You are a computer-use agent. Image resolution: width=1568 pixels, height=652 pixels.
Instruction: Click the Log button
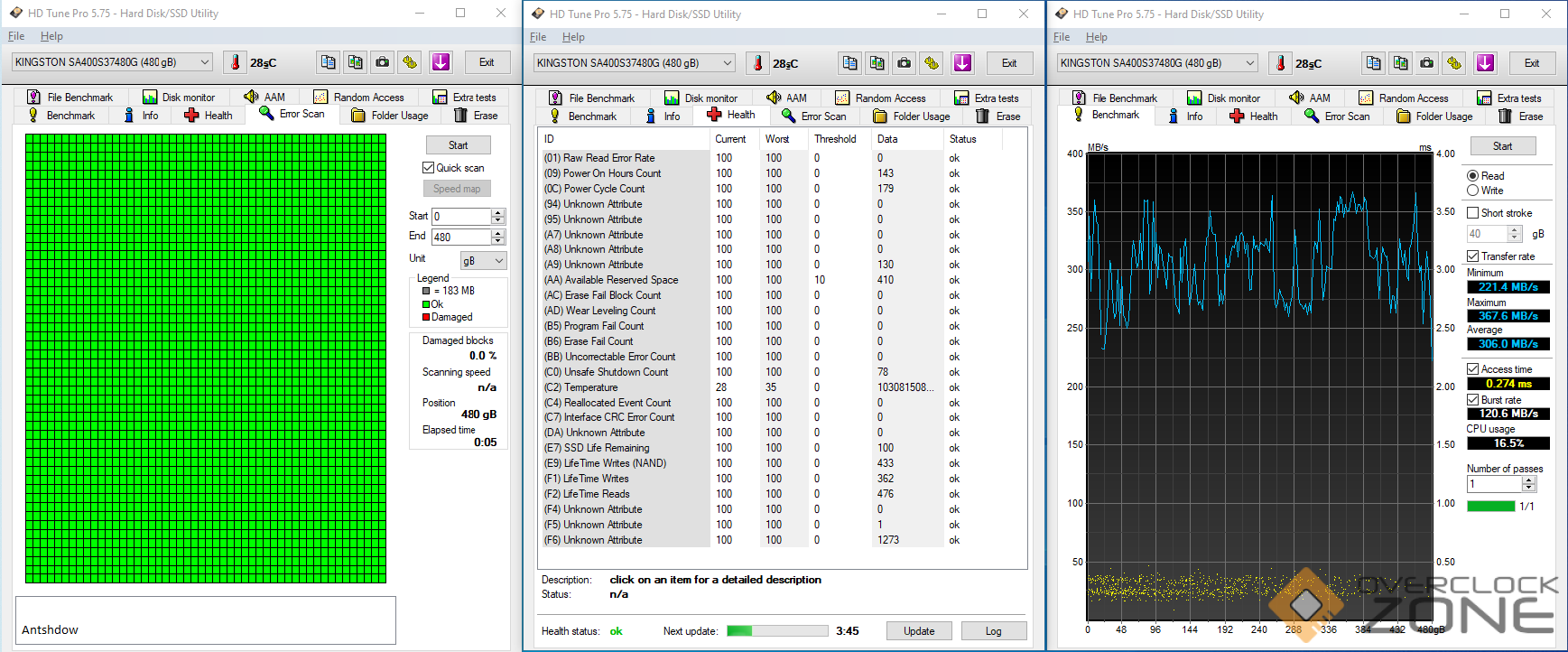[993, 631]
